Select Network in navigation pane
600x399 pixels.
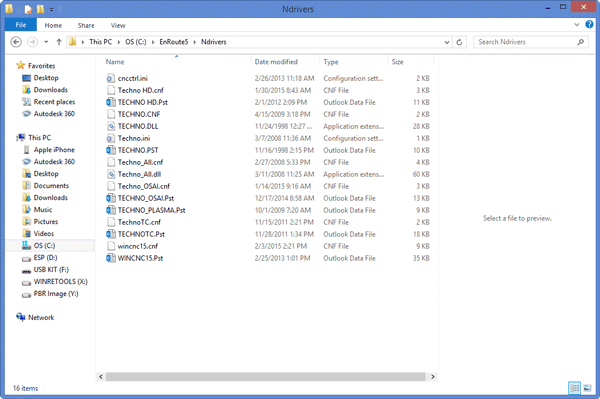(41, 318)
